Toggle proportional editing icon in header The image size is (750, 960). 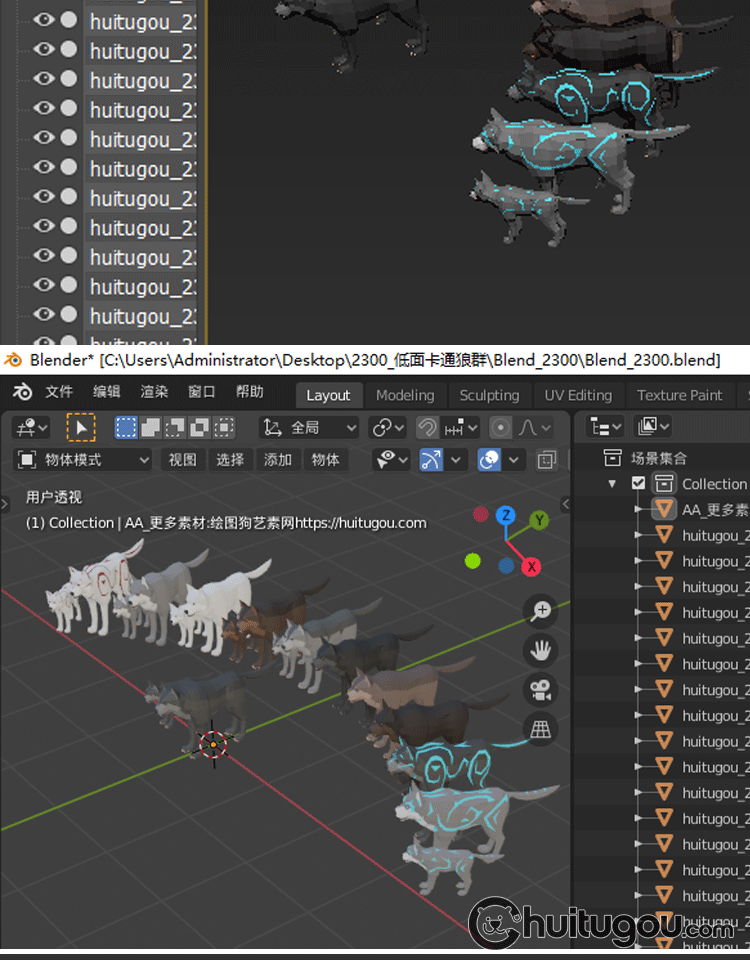[501, 428]
